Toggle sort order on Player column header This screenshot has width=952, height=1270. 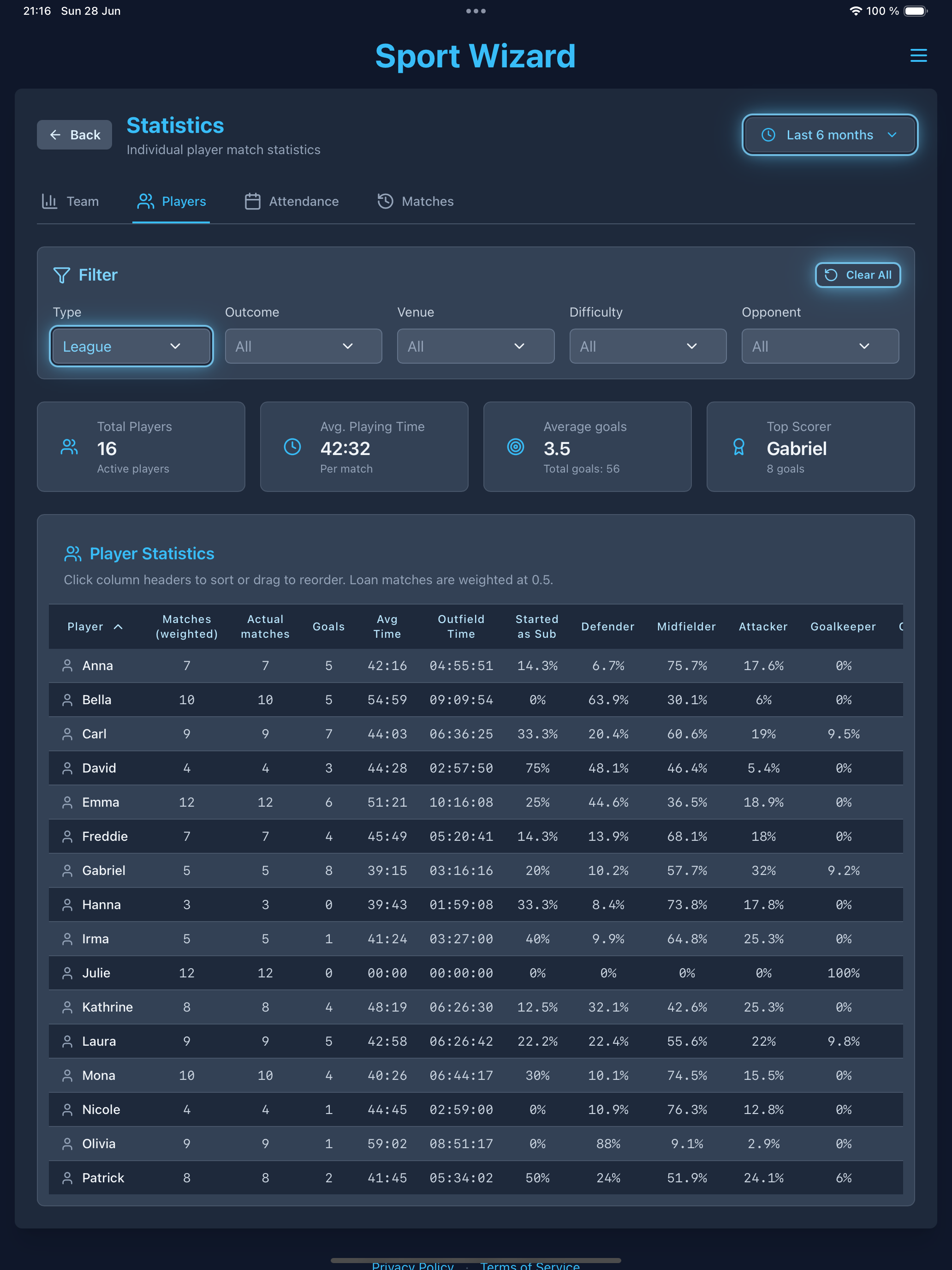[95, 626]
